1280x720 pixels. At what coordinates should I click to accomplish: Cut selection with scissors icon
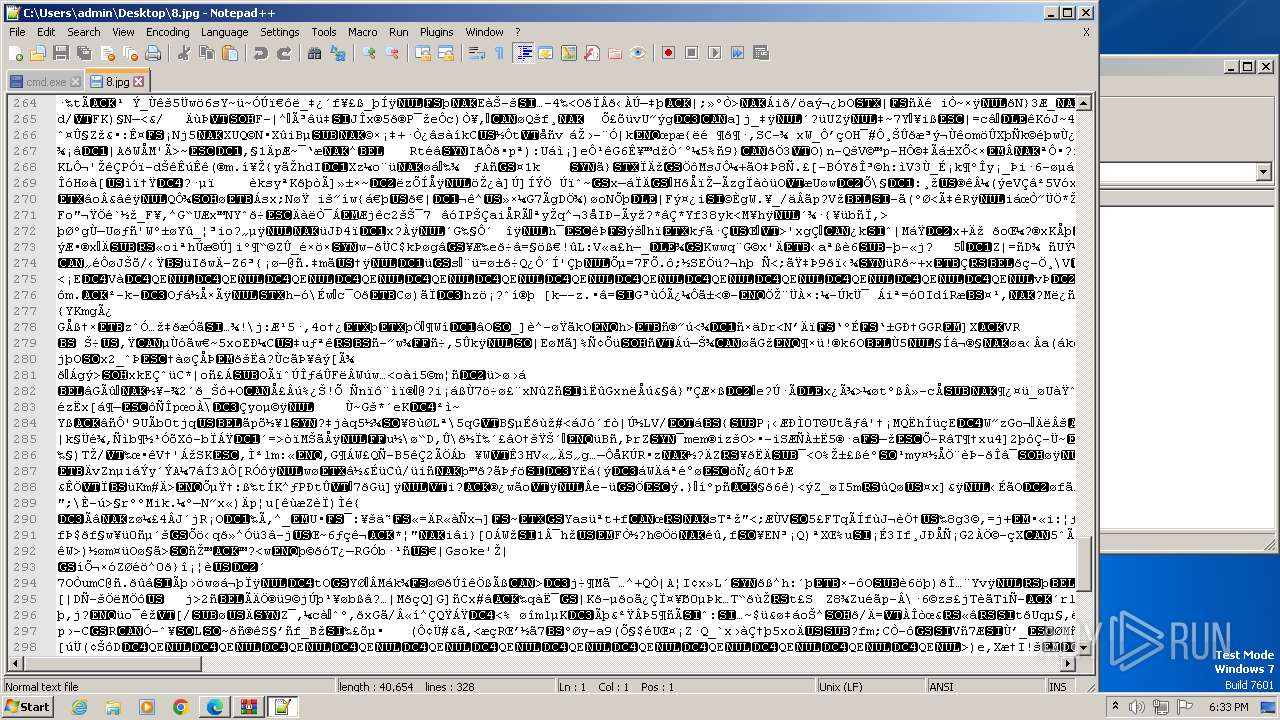pos(184,53)
